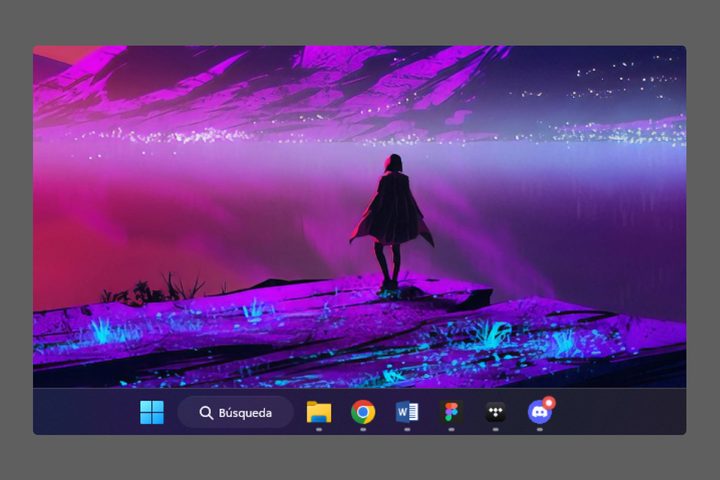Open the Figma app icon

coord(451,412)
